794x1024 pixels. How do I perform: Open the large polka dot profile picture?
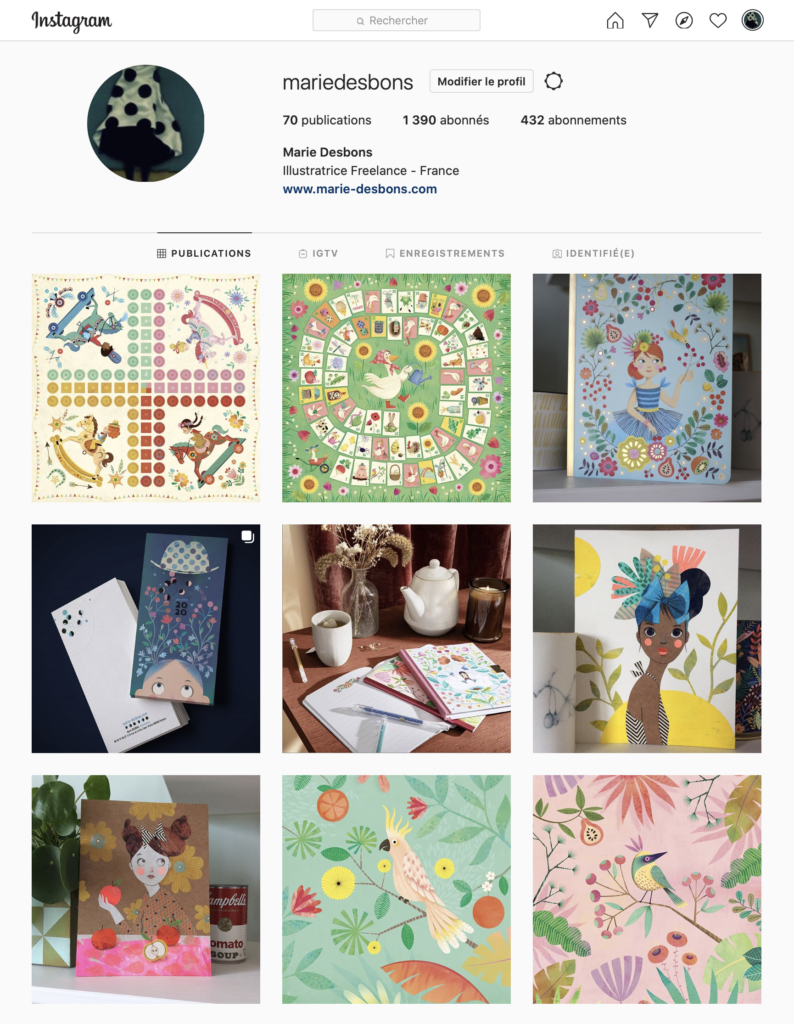point(146,123)
